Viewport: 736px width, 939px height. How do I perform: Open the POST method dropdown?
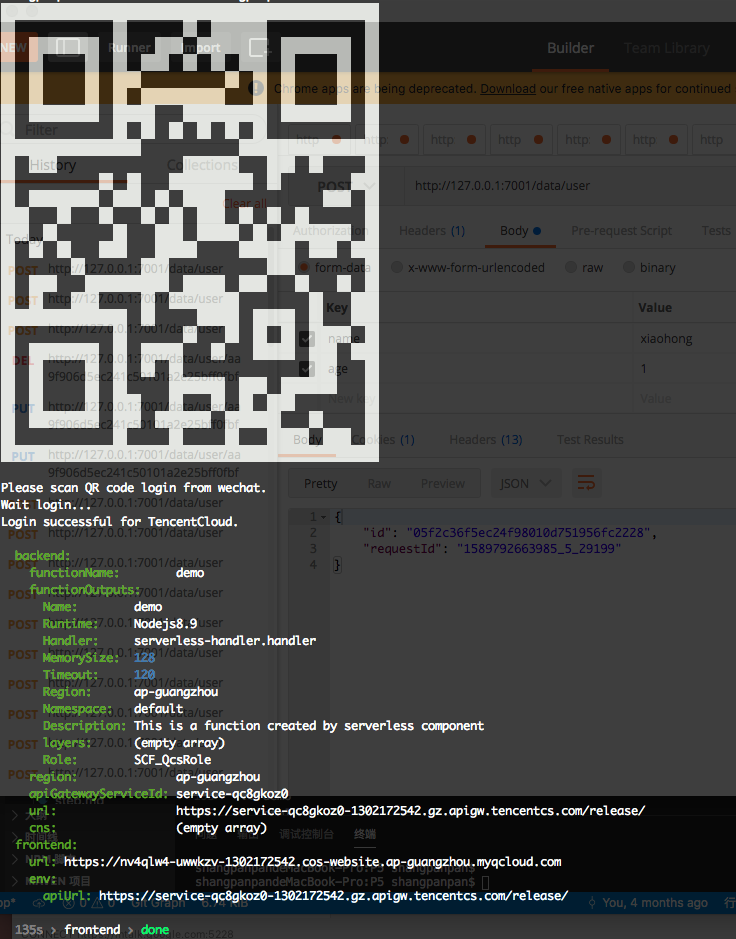[344, 186]
